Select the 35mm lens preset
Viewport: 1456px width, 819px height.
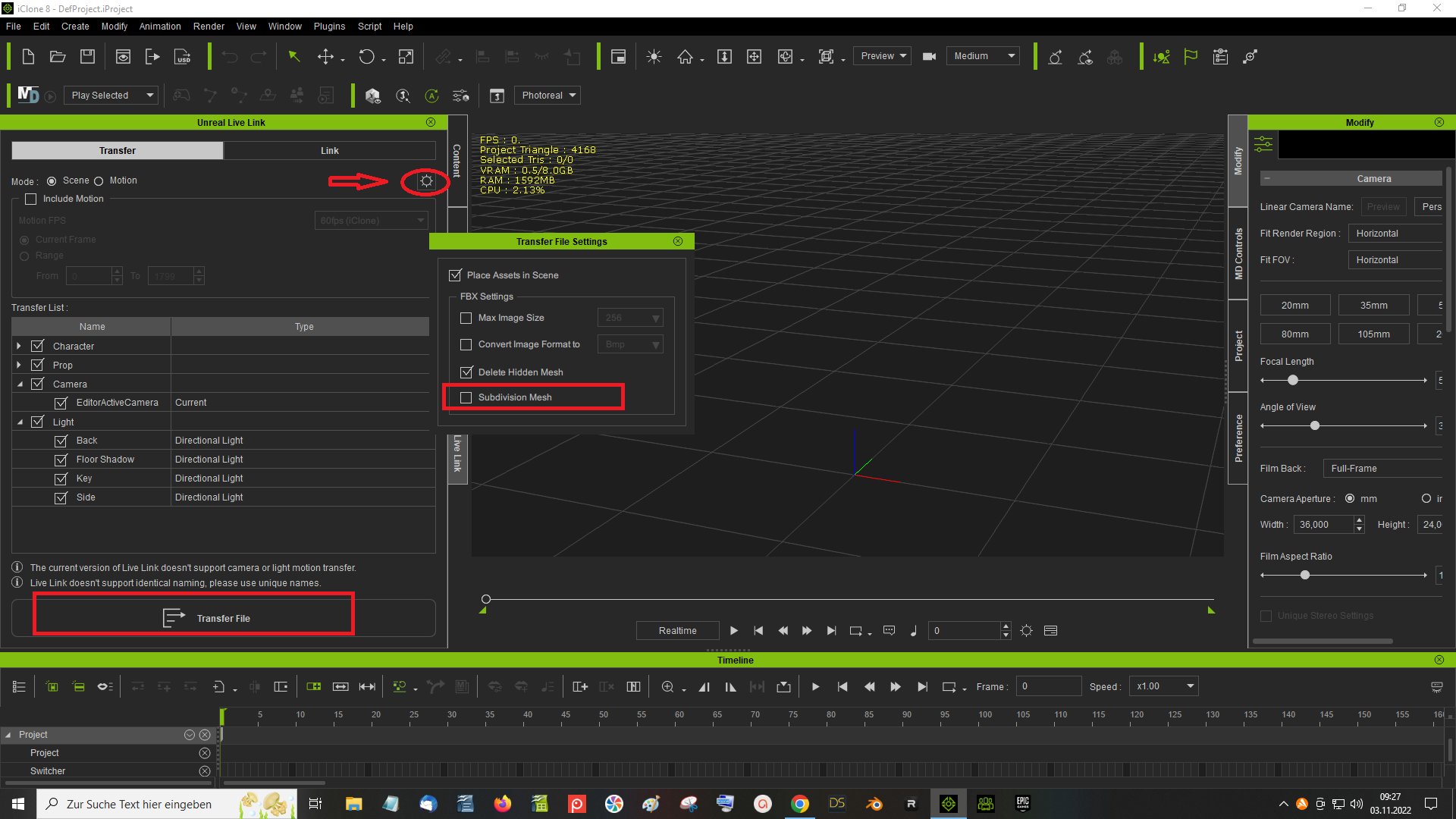[1374, 306]
